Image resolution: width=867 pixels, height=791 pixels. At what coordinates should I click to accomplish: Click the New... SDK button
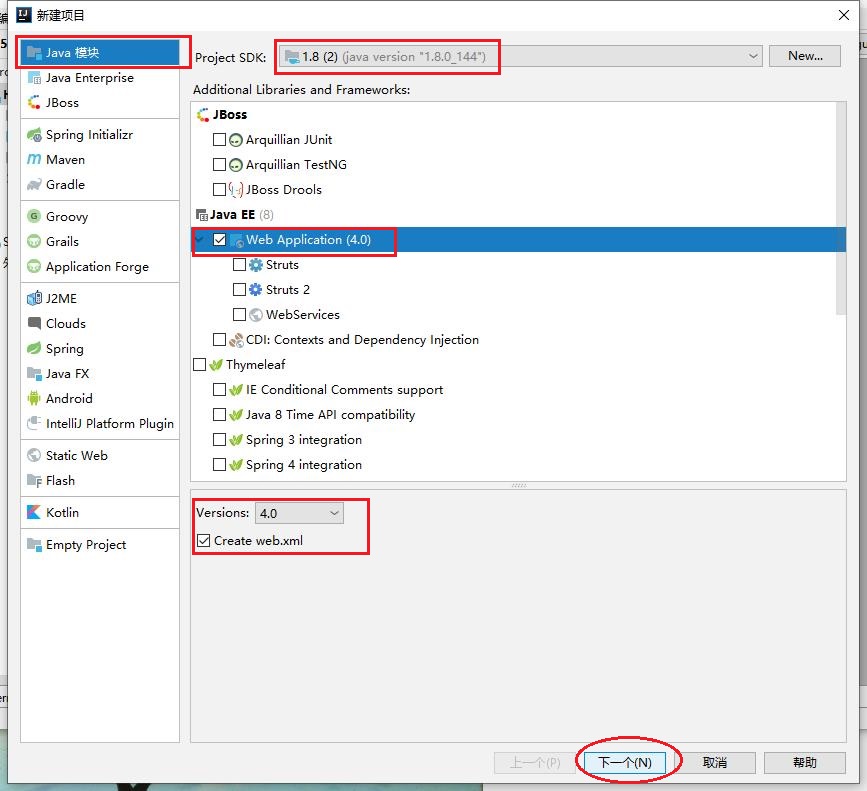pos(805,56)
